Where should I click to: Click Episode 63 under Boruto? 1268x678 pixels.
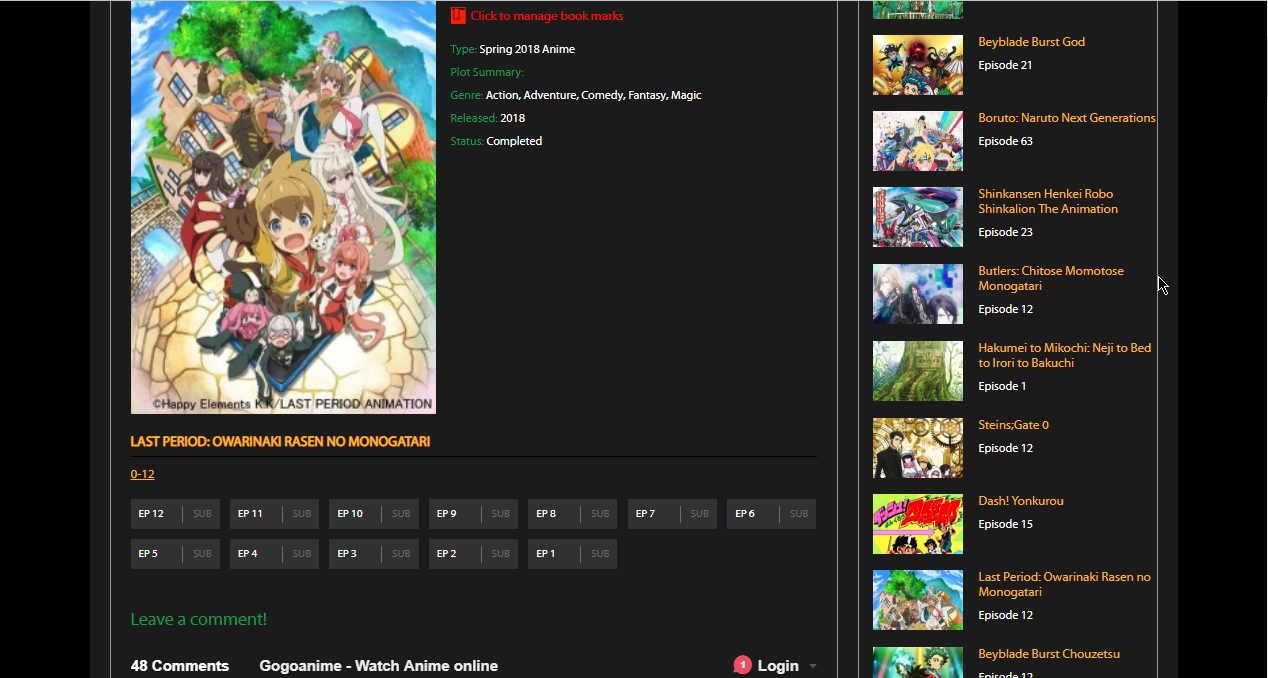click(x=1005, y=141)
